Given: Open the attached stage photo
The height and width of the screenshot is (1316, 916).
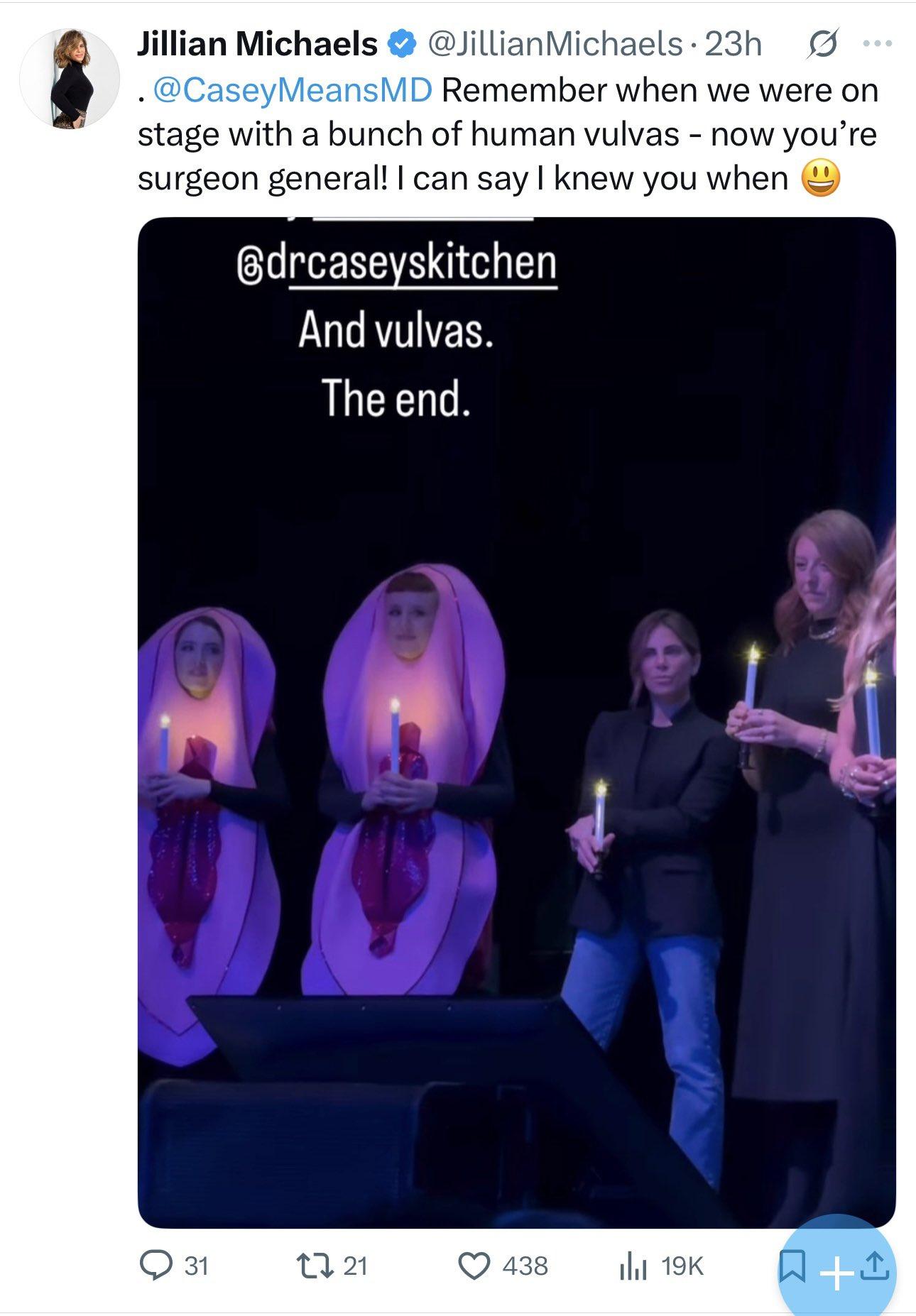Looking at the screenshot, I should tap(516, 723).
